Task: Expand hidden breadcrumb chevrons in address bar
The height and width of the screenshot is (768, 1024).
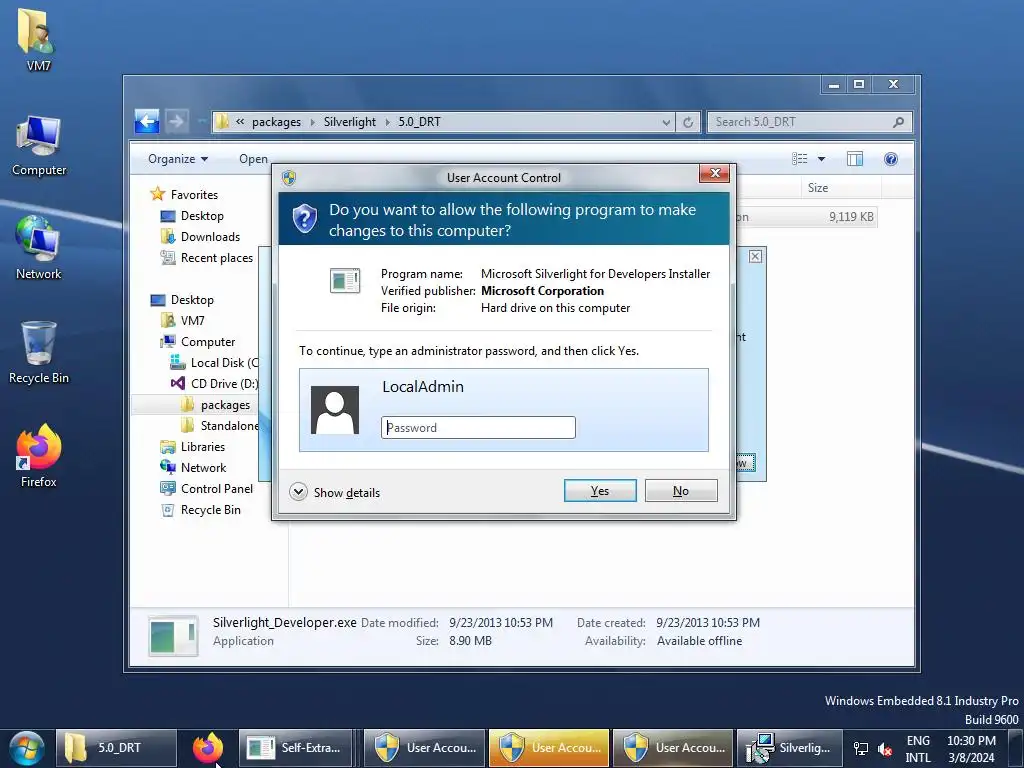Action: (x=240, y=122)
